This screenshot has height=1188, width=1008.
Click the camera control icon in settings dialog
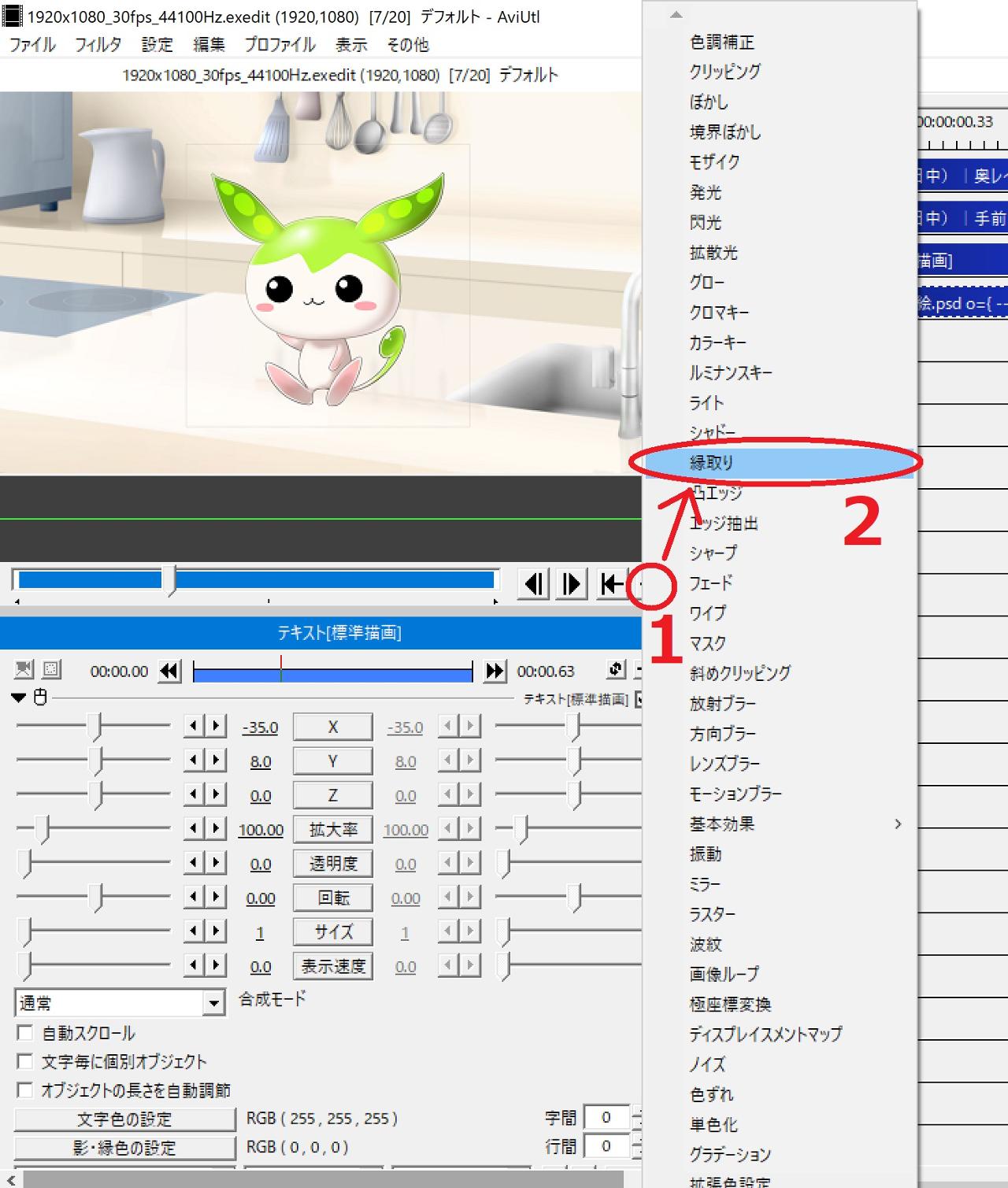tap(24, 670)
